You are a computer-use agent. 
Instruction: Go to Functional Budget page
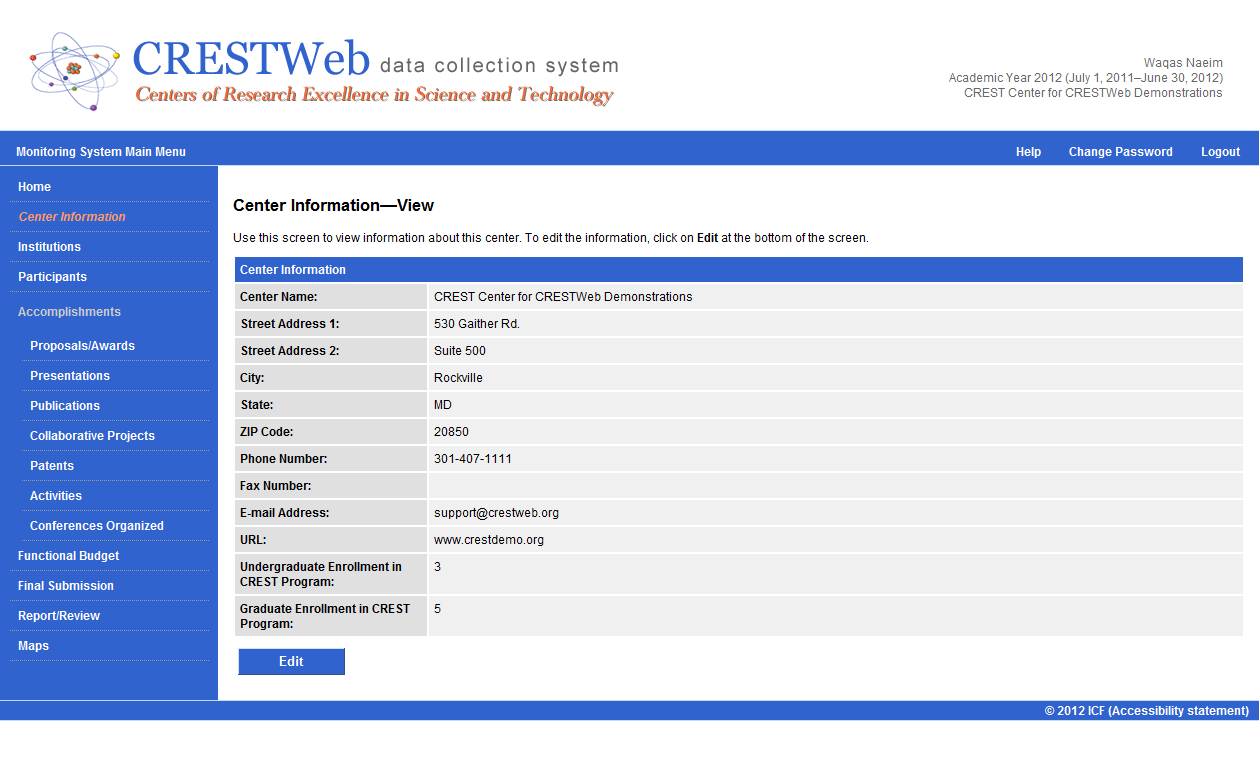(x=68, y=556)
